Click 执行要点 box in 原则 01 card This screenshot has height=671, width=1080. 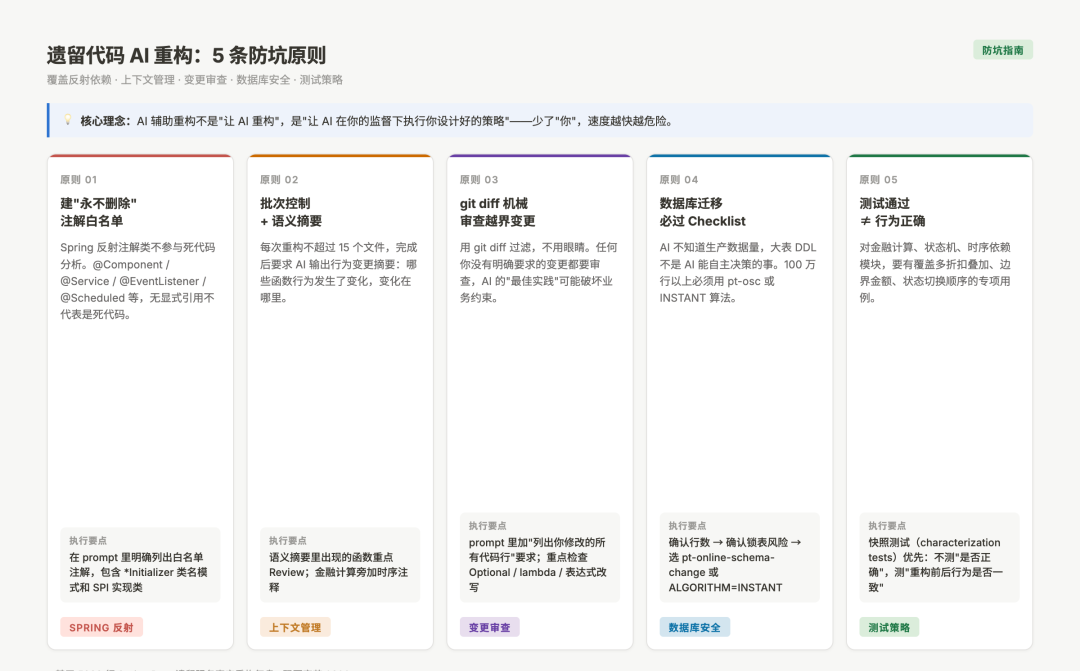pyautogui.click(x=141, y=565)
